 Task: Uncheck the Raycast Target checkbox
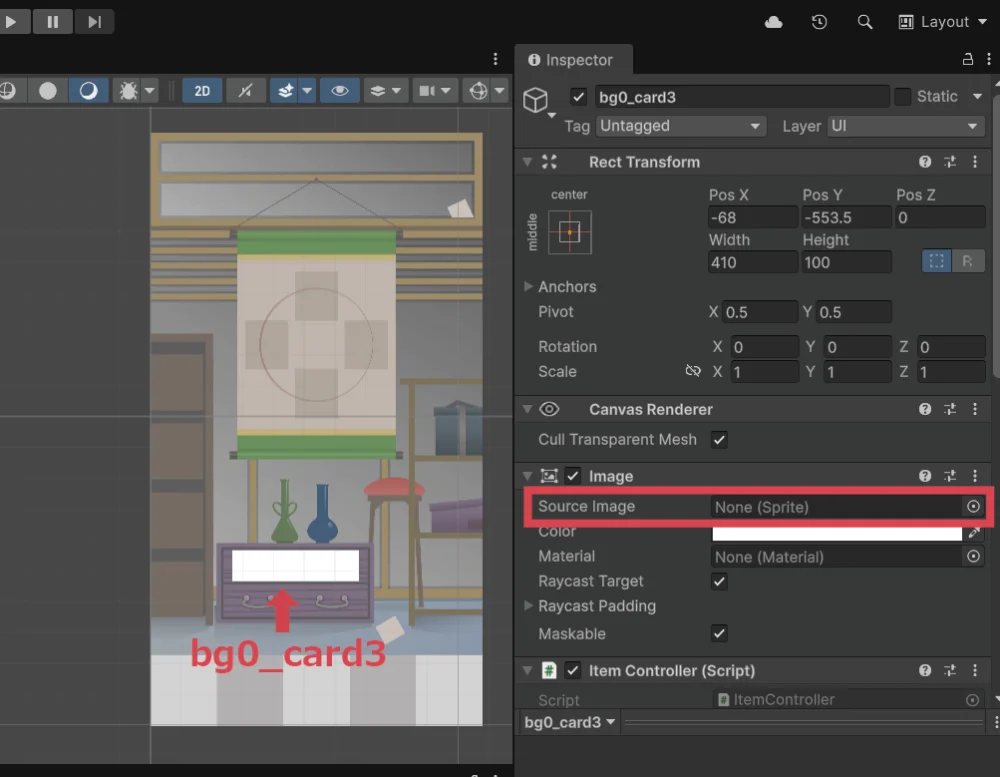719,581
